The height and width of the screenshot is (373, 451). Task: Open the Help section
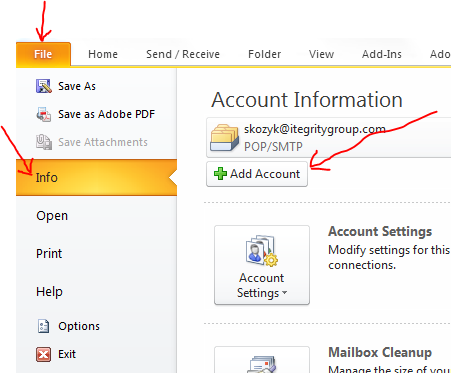coord(49,292)
